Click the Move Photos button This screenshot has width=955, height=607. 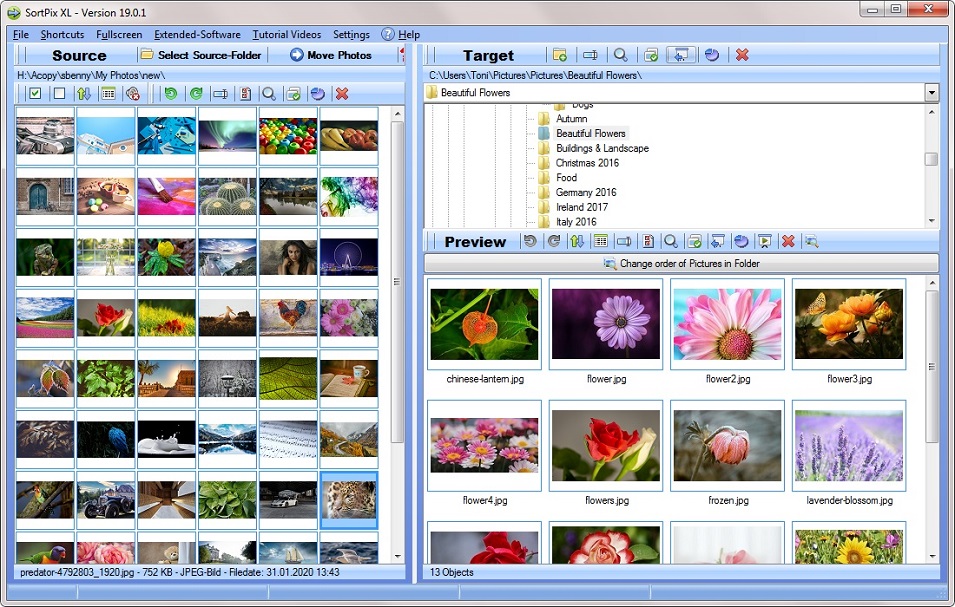pos(332,55)
